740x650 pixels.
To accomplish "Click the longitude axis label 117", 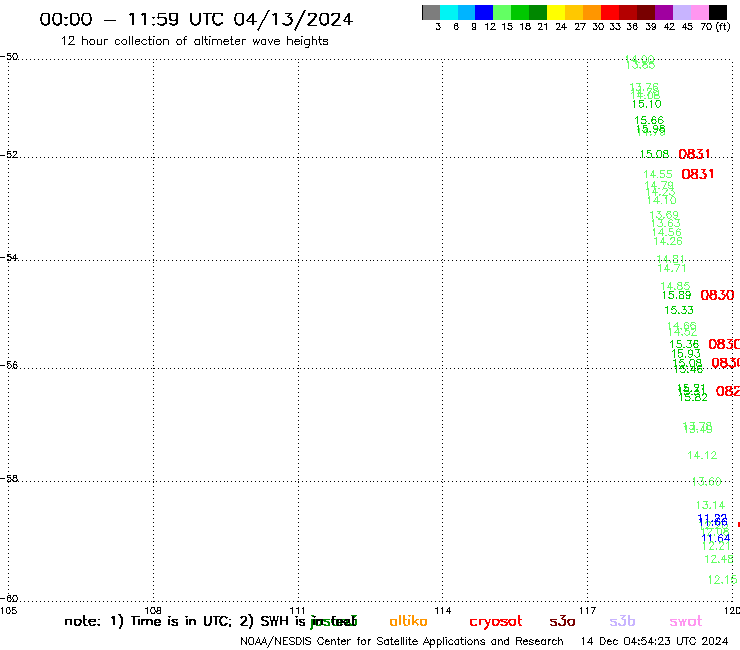I will point(587,610).
